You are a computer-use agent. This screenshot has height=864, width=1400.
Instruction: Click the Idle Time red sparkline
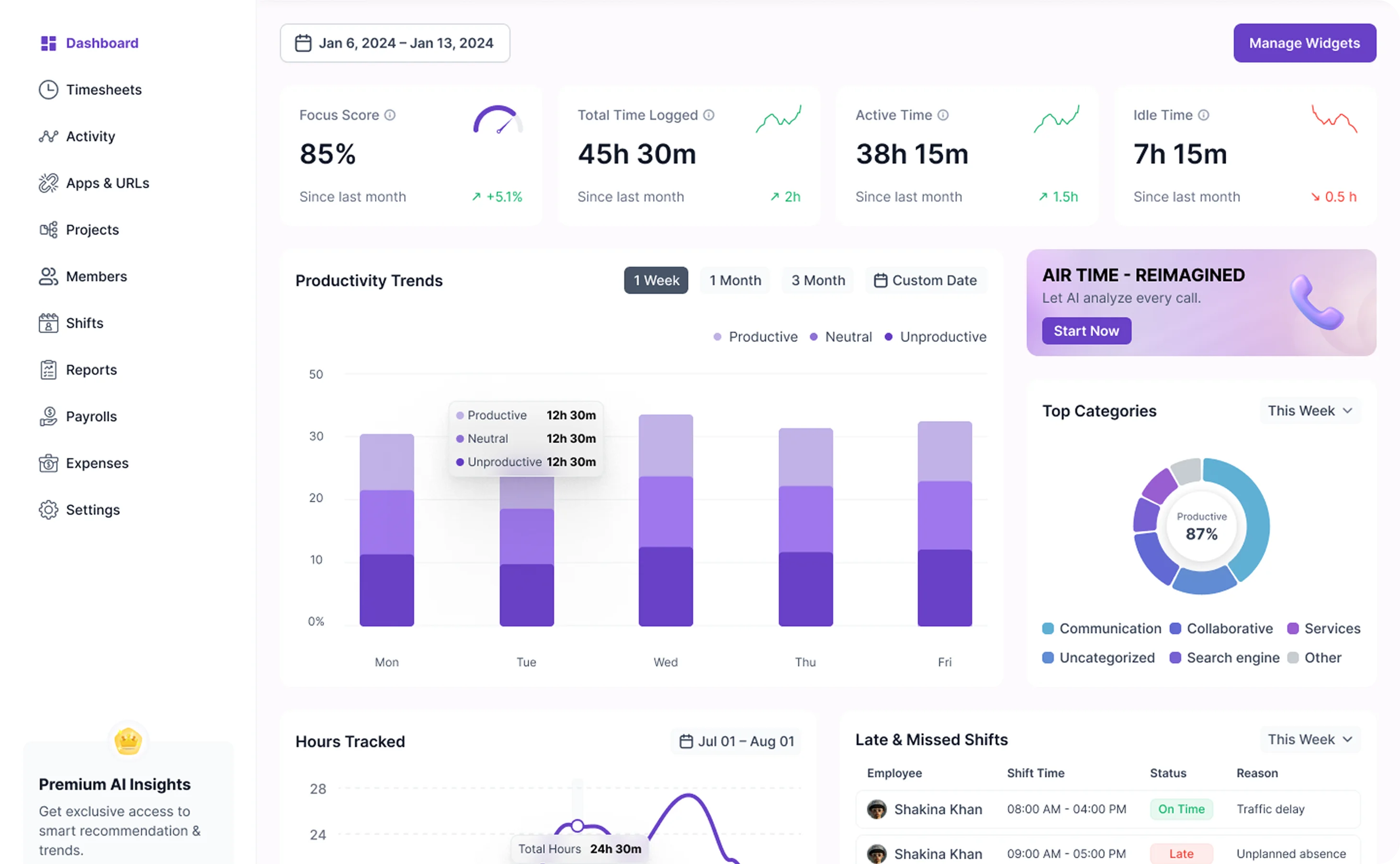click(1334, 119)
